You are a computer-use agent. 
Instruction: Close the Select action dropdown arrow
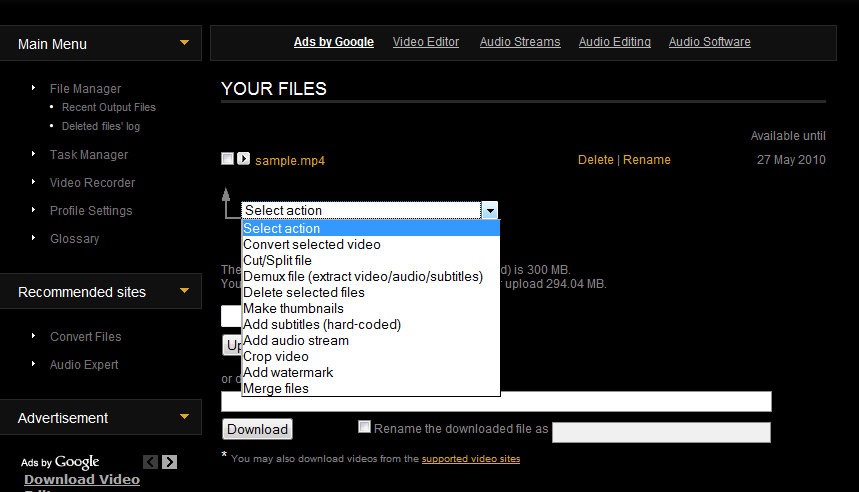489,210
